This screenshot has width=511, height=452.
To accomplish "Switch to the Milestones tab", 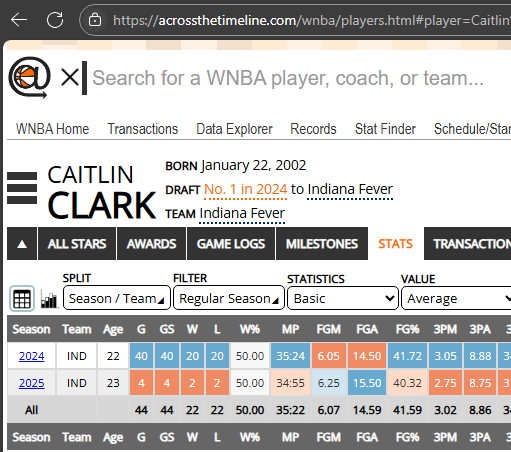I will coord(322,244).
